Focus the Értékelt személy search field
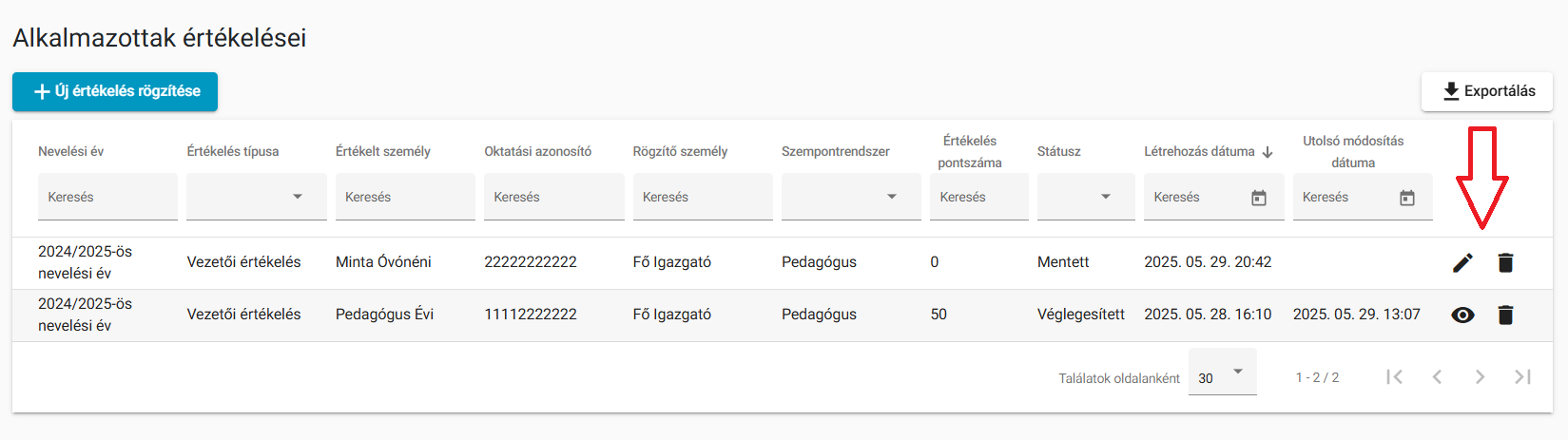The height and width of the screenshot is (440, 1568). pyautogui.click(x=405, y=197)
